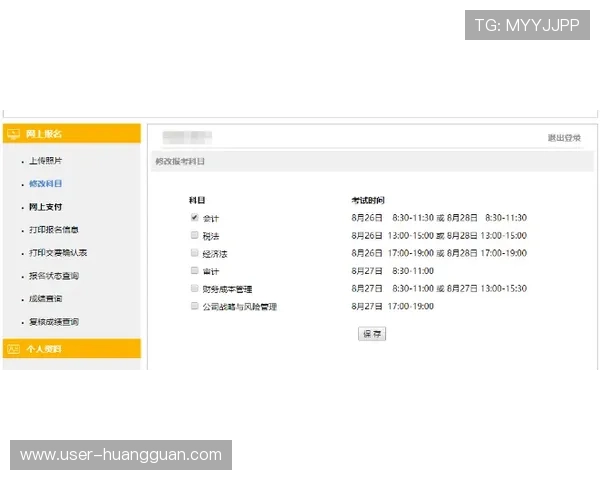Open the 上传照片 sidebar link
Viewport: 600px width, 480px height.
46,161
